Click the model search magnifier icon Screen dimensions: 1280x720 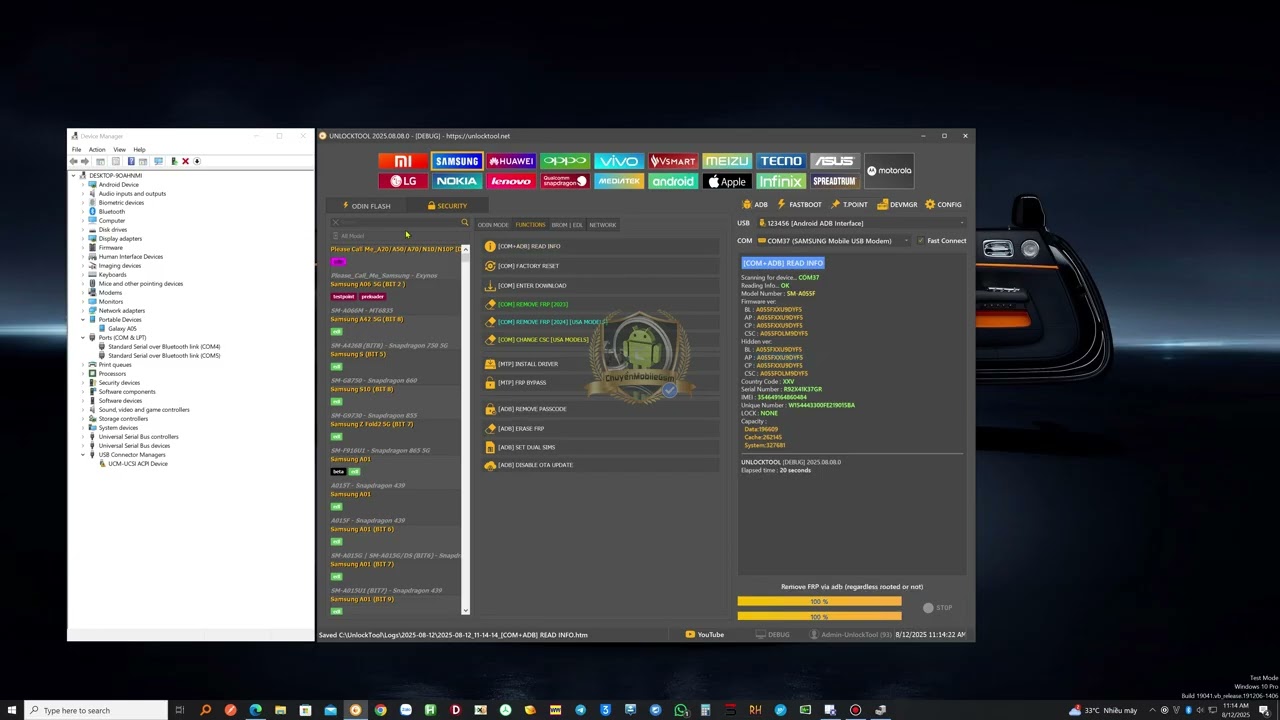[464, 223]
